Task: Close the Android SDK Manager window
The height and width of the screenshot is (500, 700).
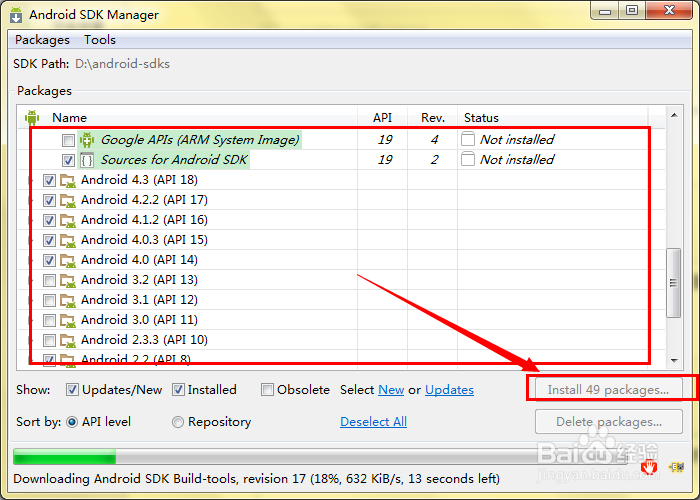Action: click(x=668, y=10)
